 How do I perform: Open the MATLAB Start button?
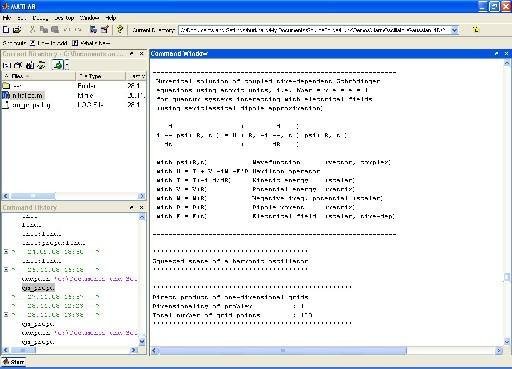tap(13, 362)
